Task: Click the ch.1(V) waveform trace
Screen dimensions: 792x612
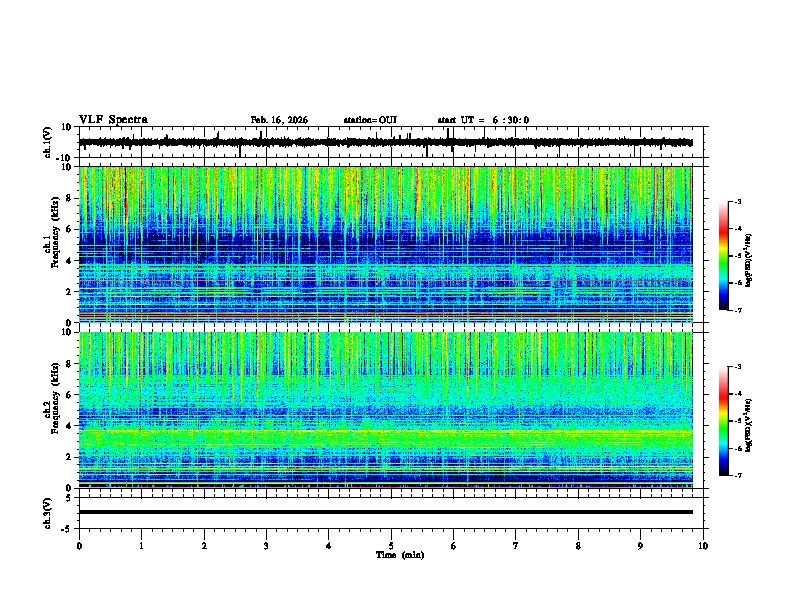Action: (386, 142)
